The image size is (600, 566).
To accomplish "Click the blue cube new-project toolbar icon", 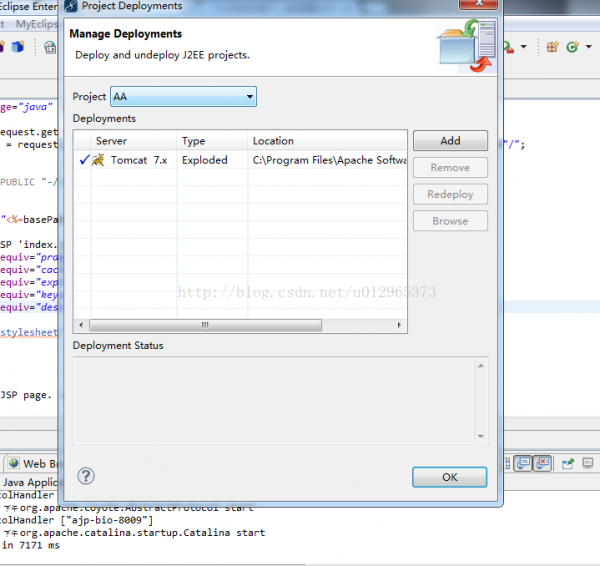I will click(18, 47).
